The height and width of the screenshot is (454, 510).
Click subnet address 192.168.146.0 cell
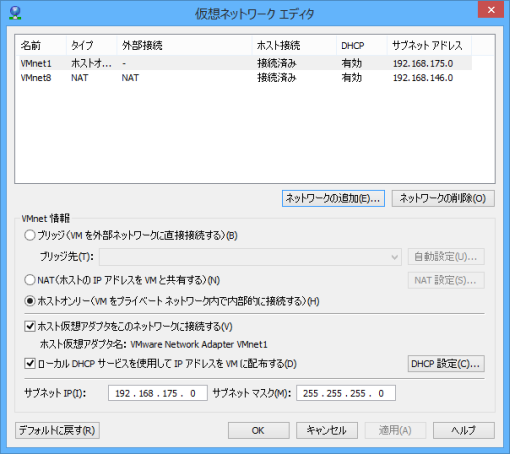pyautogui.click(x=423, y=78)
